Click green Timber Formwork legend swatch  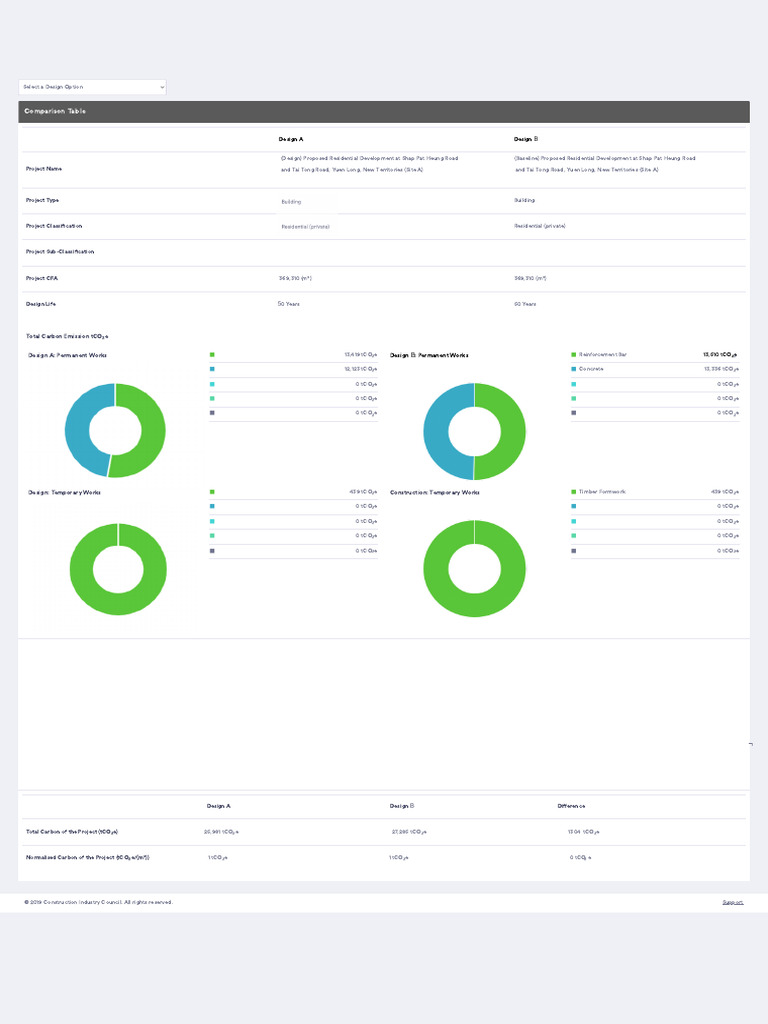pyautogui.click(x=573, y=492)
